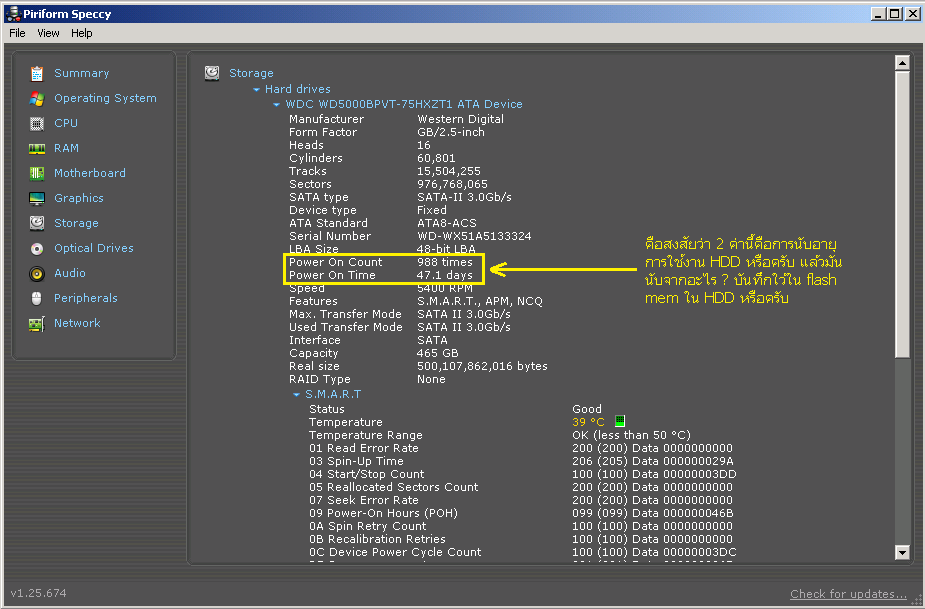The image size is (925, 609).
Task: Click the 39 °C temperature value
Action: (x=588, y=422)
